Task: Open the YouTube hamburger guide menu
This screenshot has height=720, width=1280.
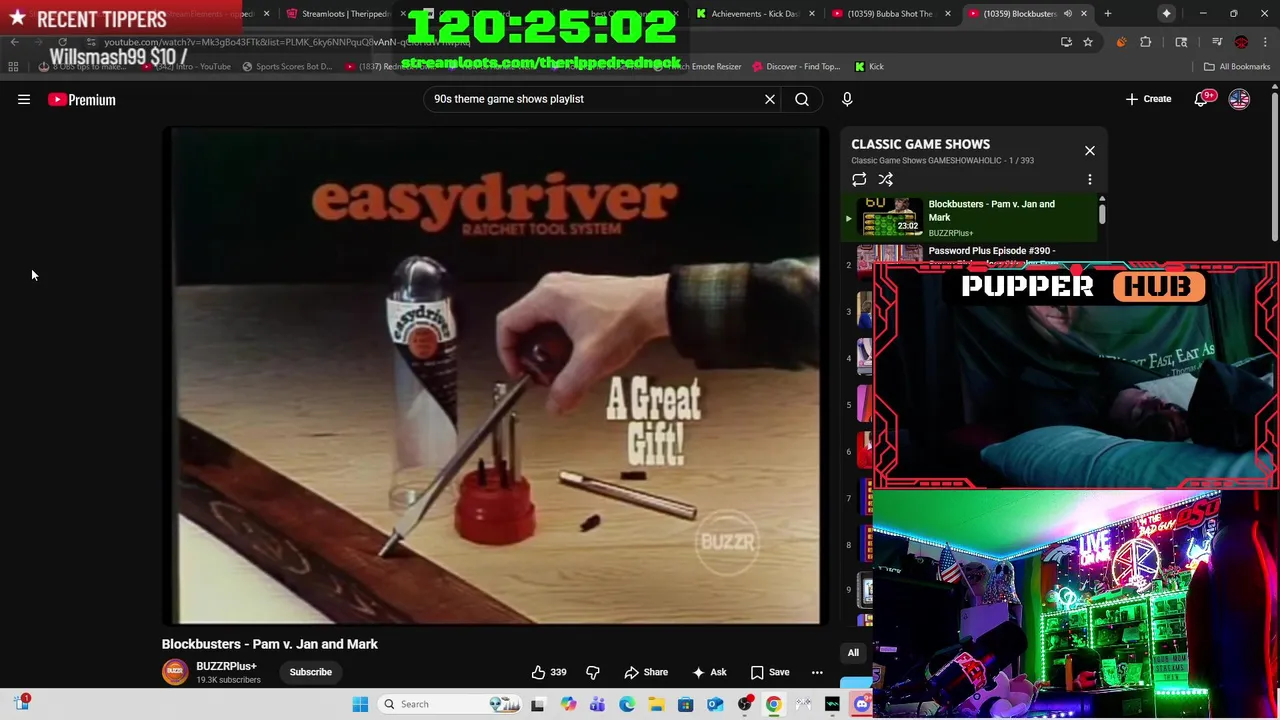Action: pyautogui.click(x=24, y=99)
